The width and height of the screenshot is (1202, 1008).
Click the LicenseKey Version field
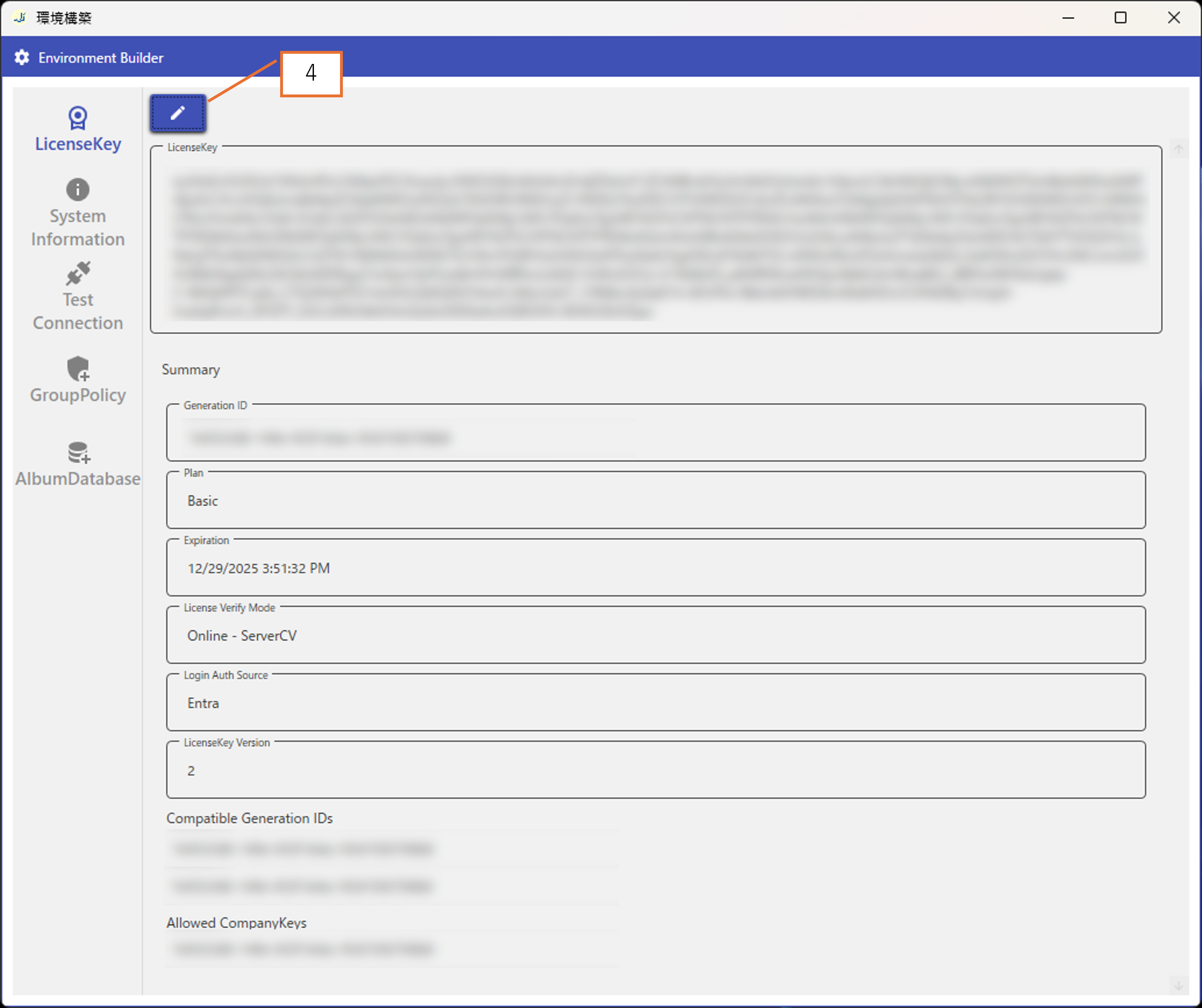pyautogui.click(x=656, y=771)
